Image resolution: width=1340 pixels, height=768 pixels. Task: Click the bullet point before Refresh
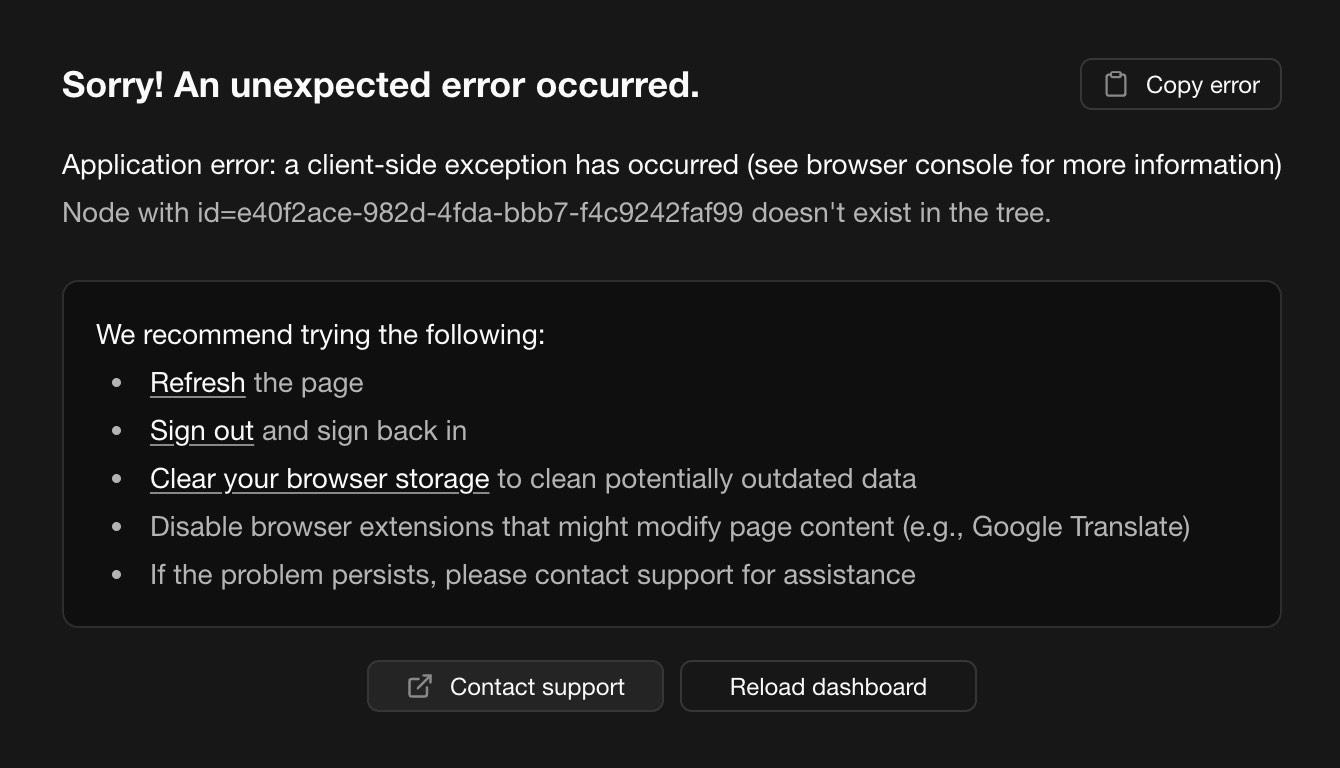point(118,383)
